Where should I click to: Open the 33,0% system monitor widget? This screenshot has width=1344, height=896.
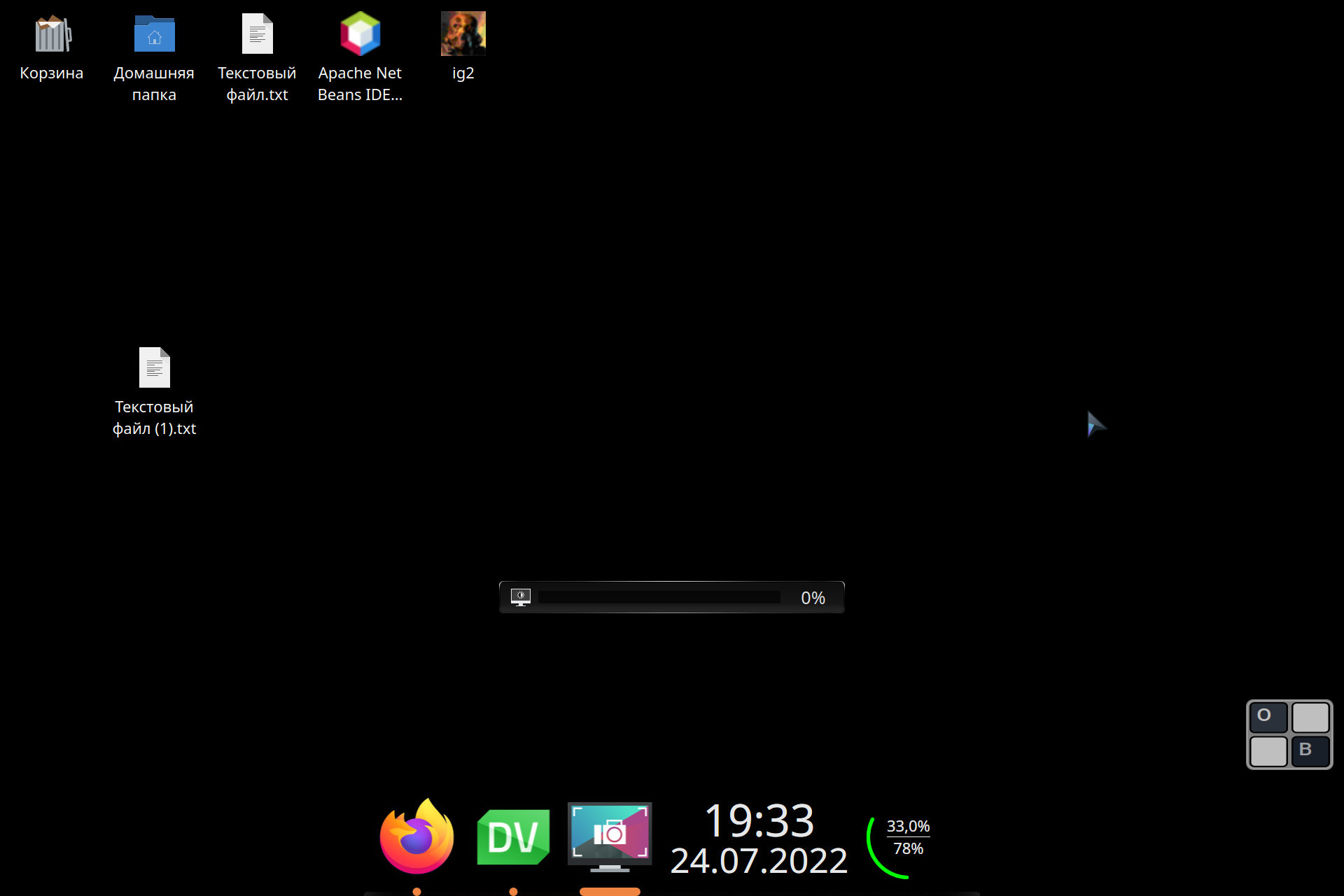click(x=899, y=847)
